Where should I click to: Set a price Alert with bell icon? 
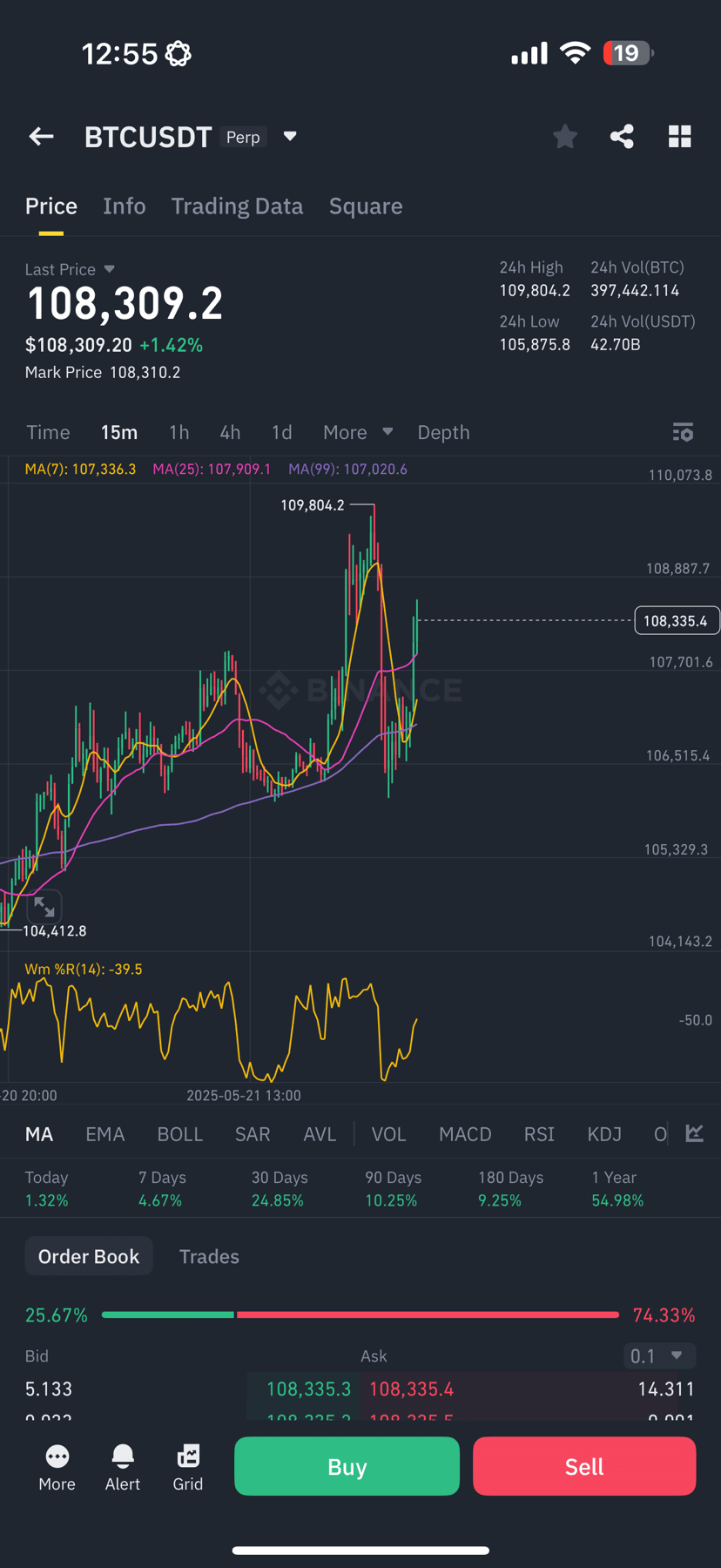coord(123,1468)
